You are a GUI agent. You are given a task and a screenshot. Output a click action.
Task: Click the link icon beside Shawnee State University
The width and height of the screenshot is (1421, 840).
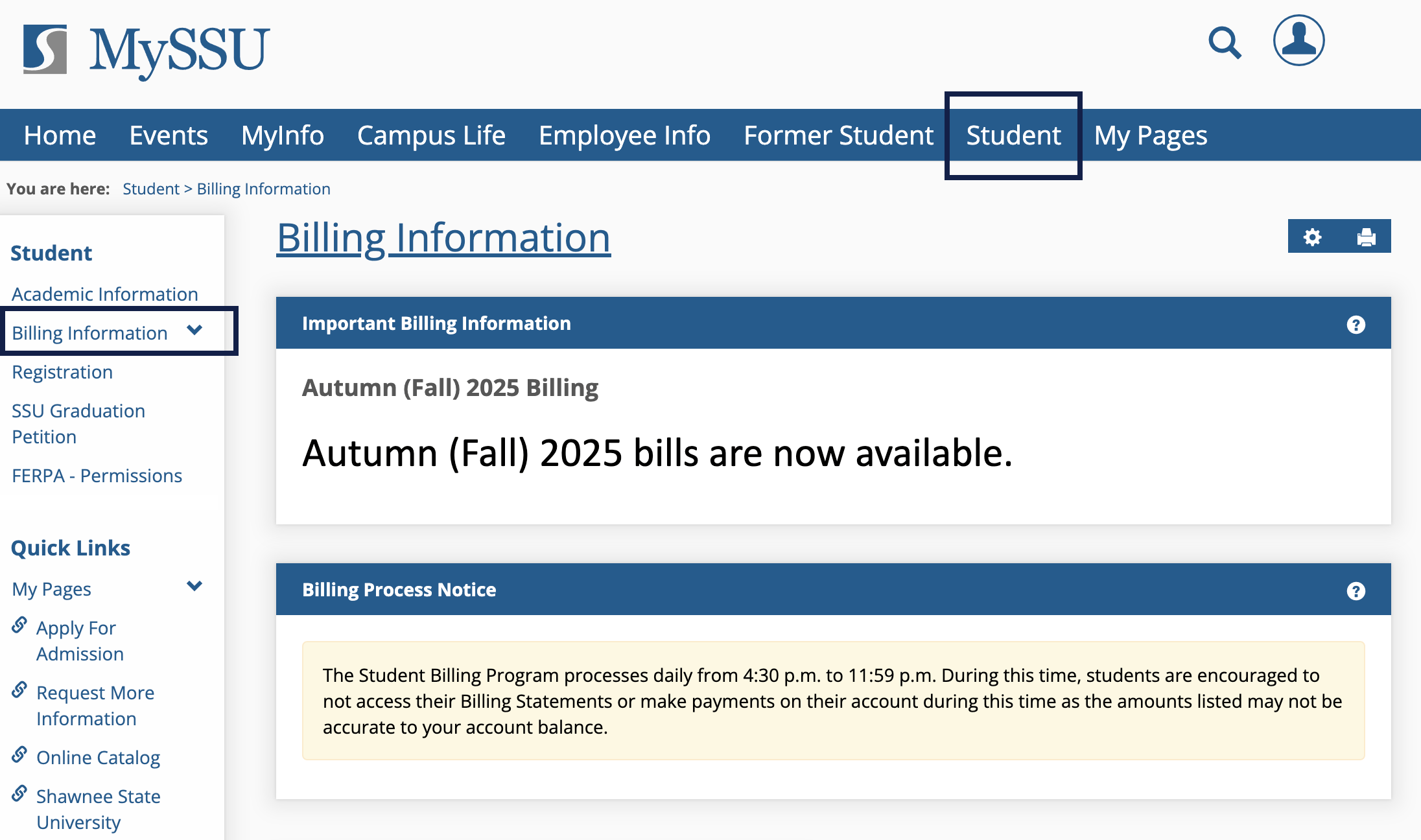19,793
